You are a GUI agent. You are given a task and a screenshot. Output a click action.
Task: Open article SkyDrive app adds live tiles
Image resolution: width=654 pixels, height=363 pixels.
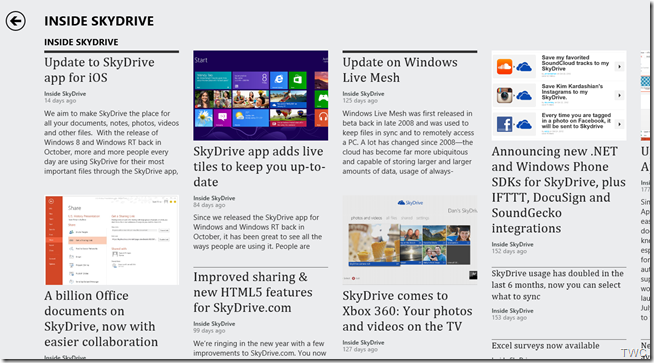259,166
